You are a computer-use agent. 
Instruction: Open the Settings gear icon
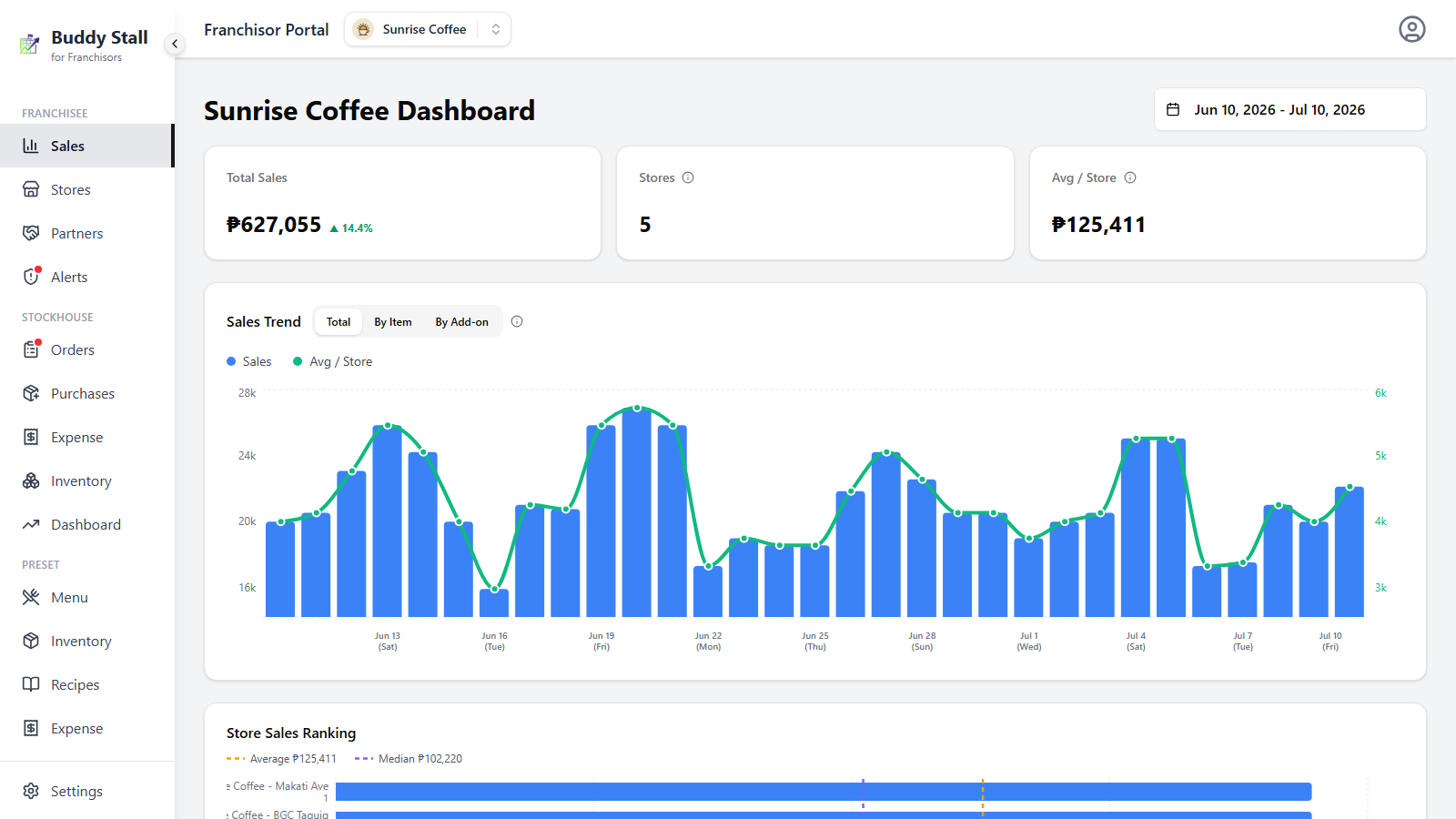pyautogui.click(x=31, y=791)
